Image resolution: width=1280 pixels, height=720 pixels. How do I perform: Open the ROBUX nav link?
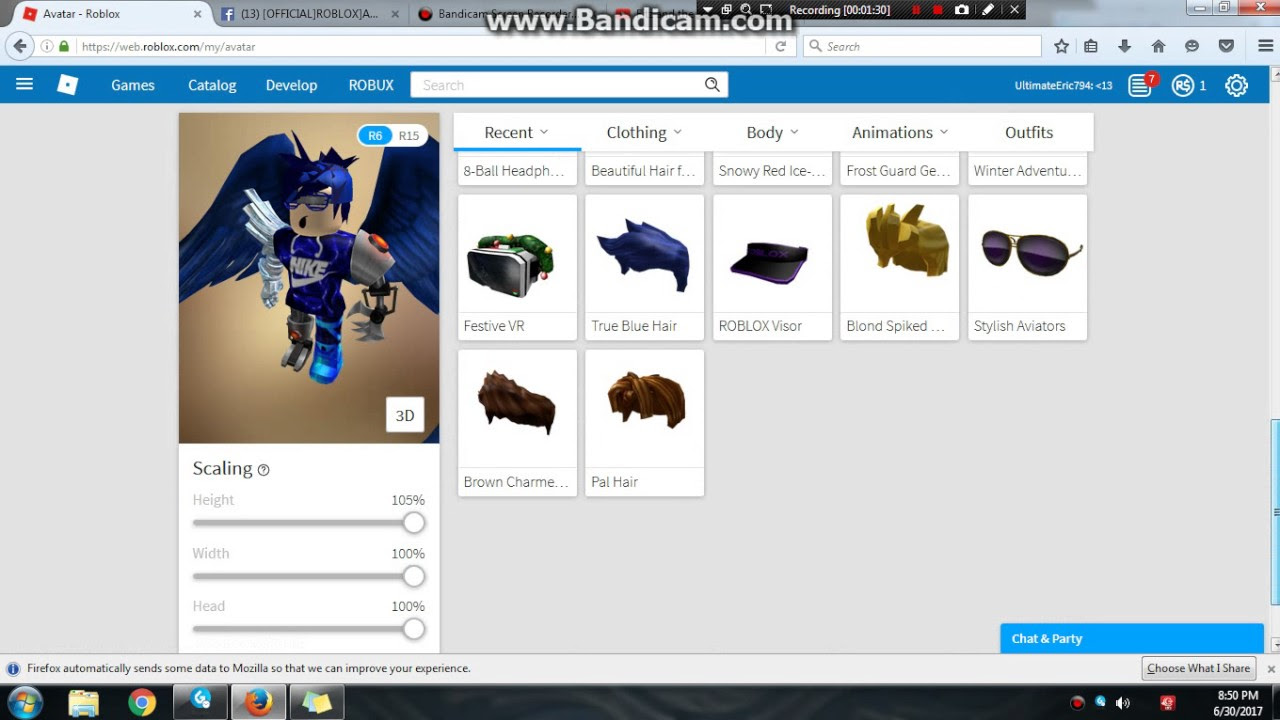pos(371,85)
